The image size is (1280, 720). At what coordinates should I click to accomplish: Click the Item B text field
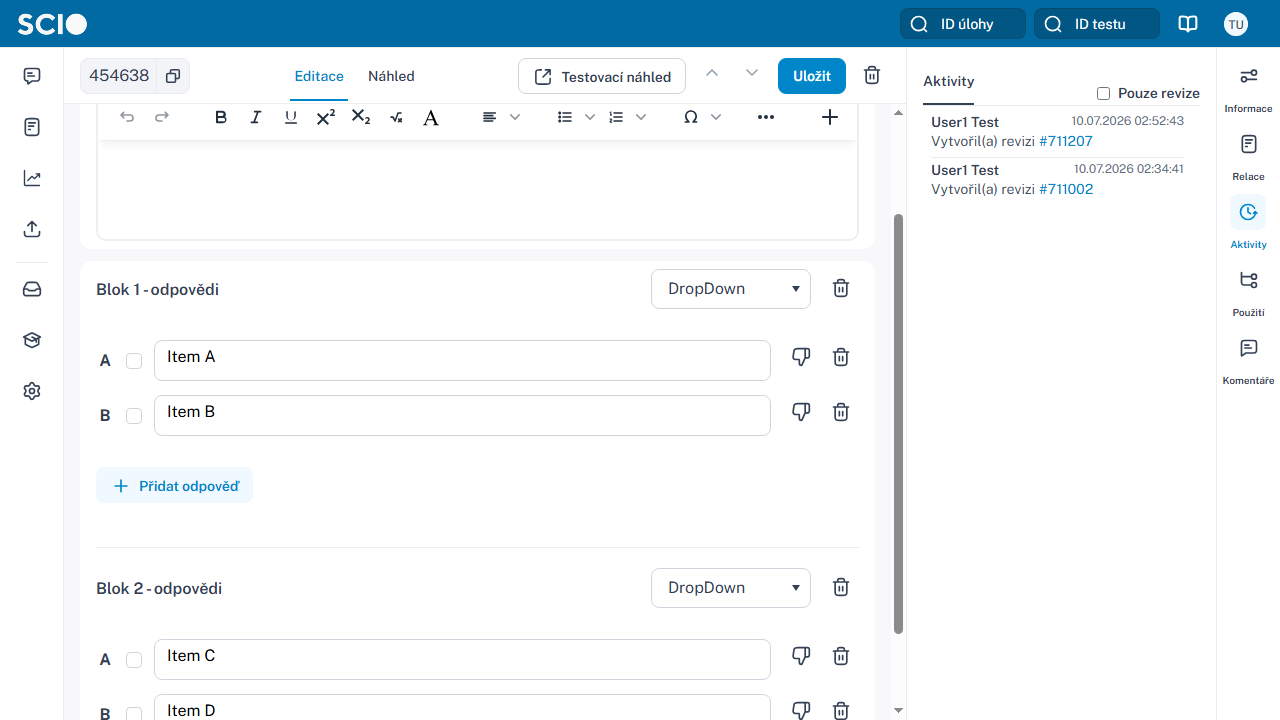click(462, 415)
